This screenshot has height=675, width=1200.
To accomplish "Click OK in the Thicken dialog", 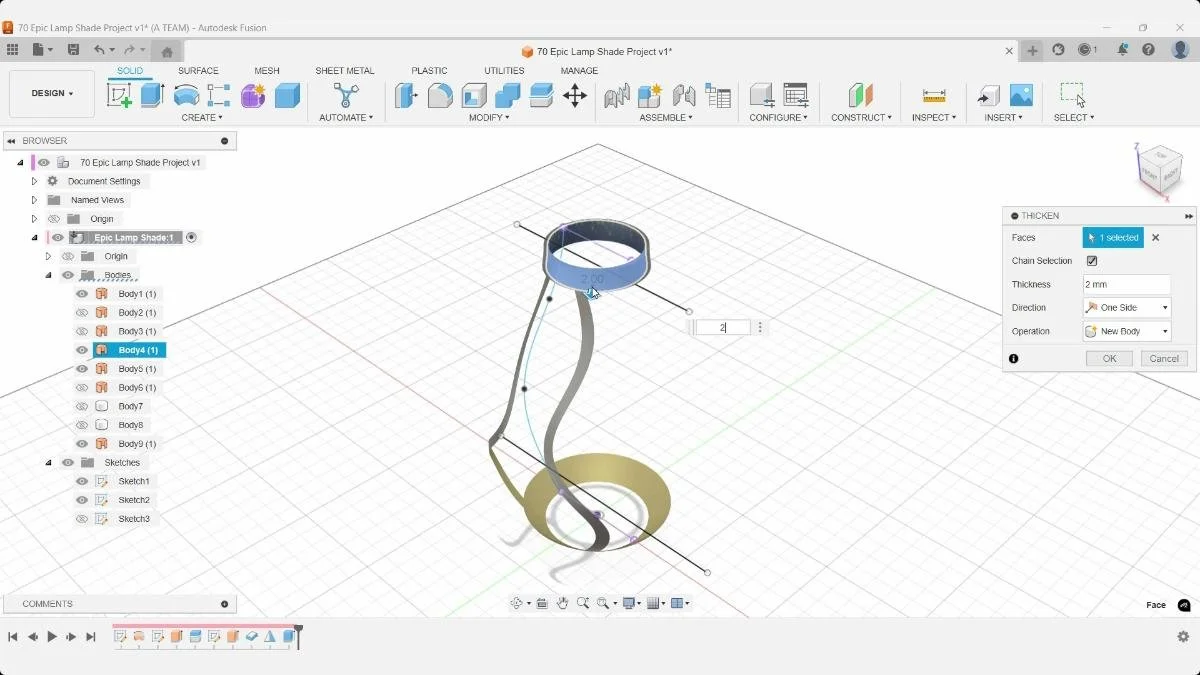I will tap(1109, 358).
